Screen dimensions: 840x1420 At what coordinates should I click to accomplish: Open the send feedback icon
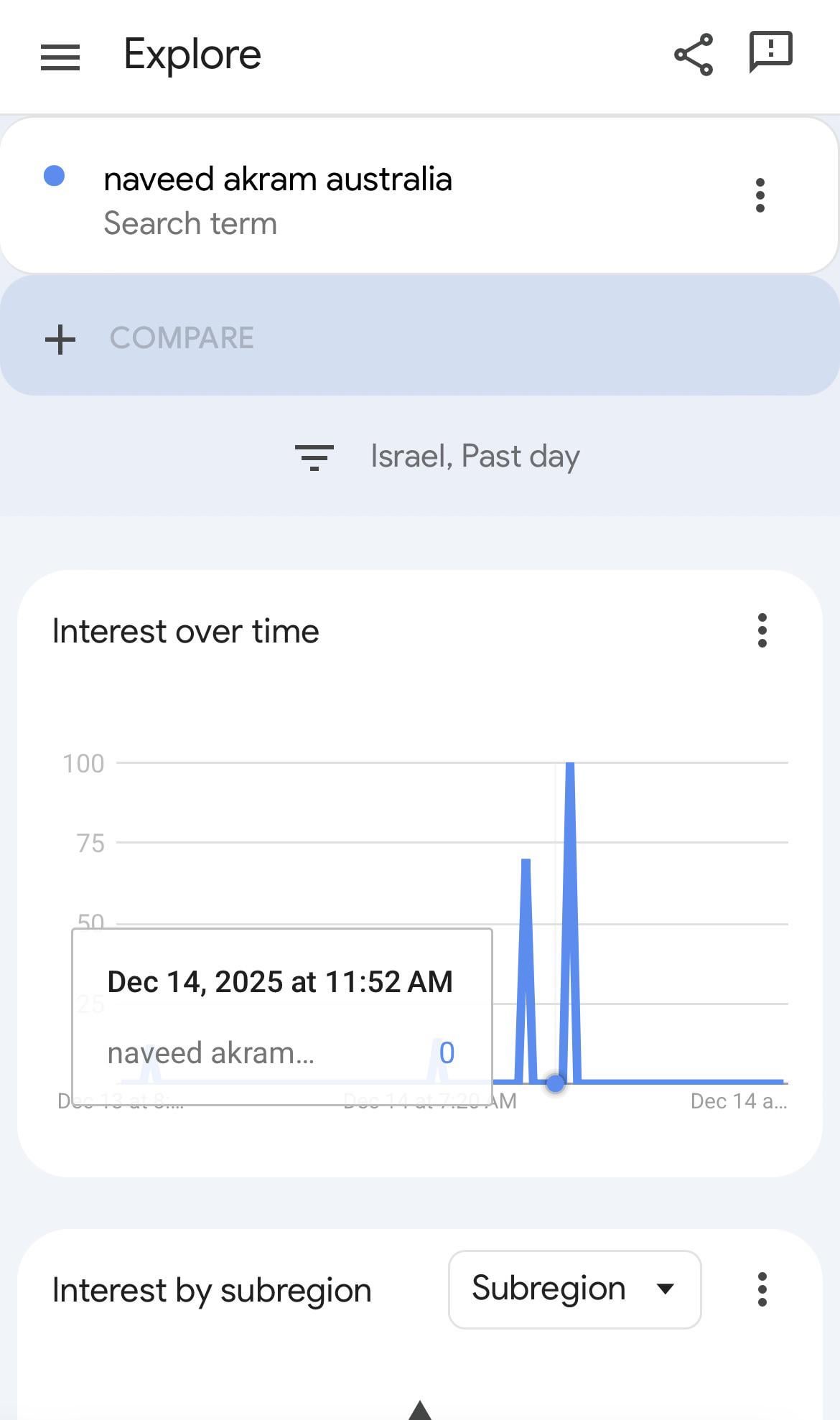(770, 52)
